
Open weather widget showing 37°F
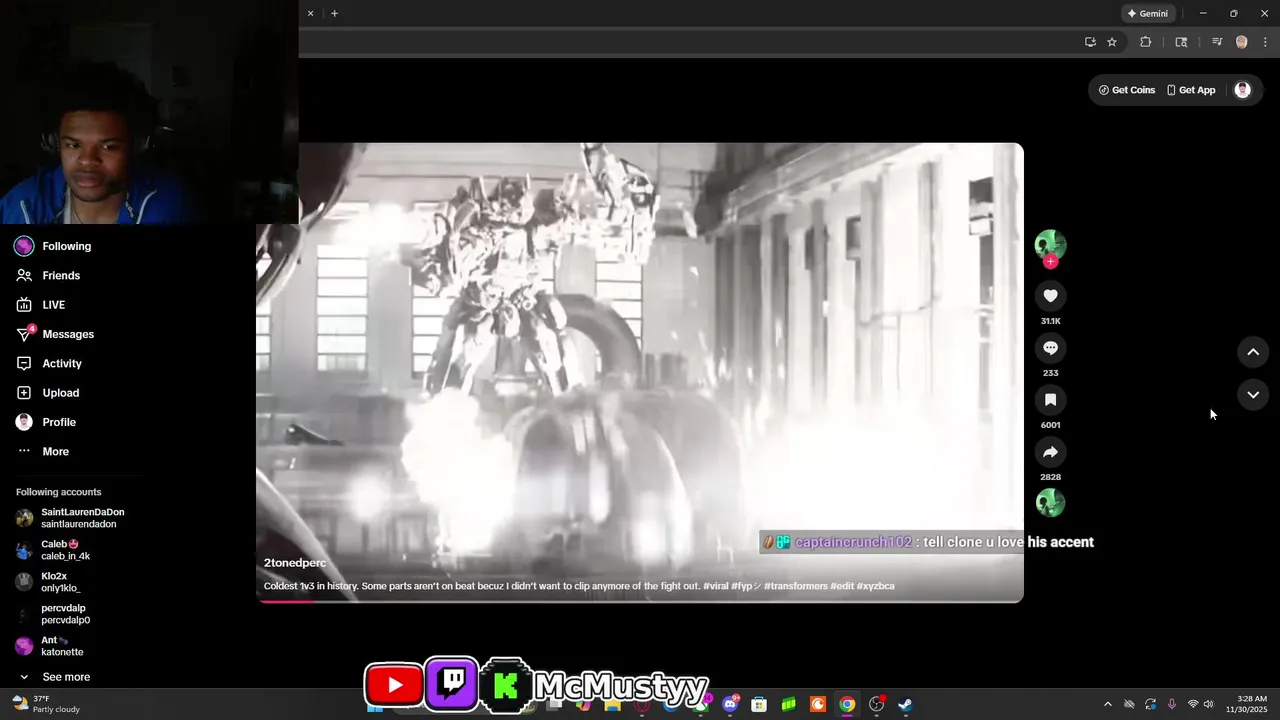(x=45, y=704)
